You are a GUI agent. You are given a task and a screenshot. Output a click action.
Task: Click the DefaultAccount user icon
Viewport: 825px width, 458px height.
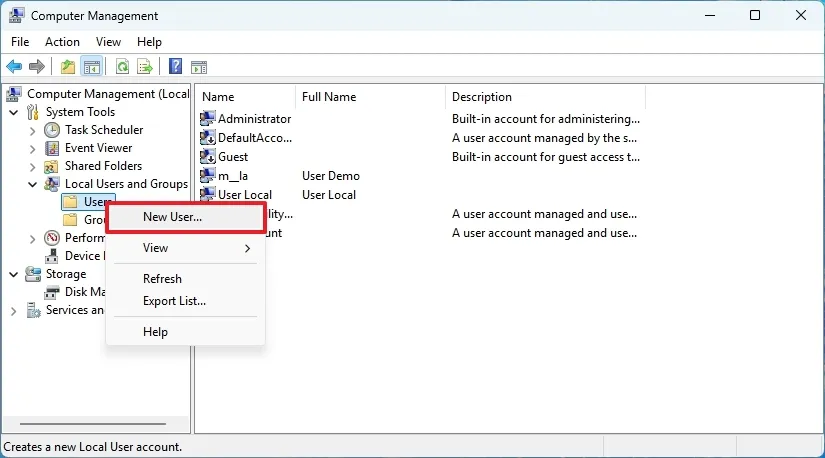pos(208,137)
